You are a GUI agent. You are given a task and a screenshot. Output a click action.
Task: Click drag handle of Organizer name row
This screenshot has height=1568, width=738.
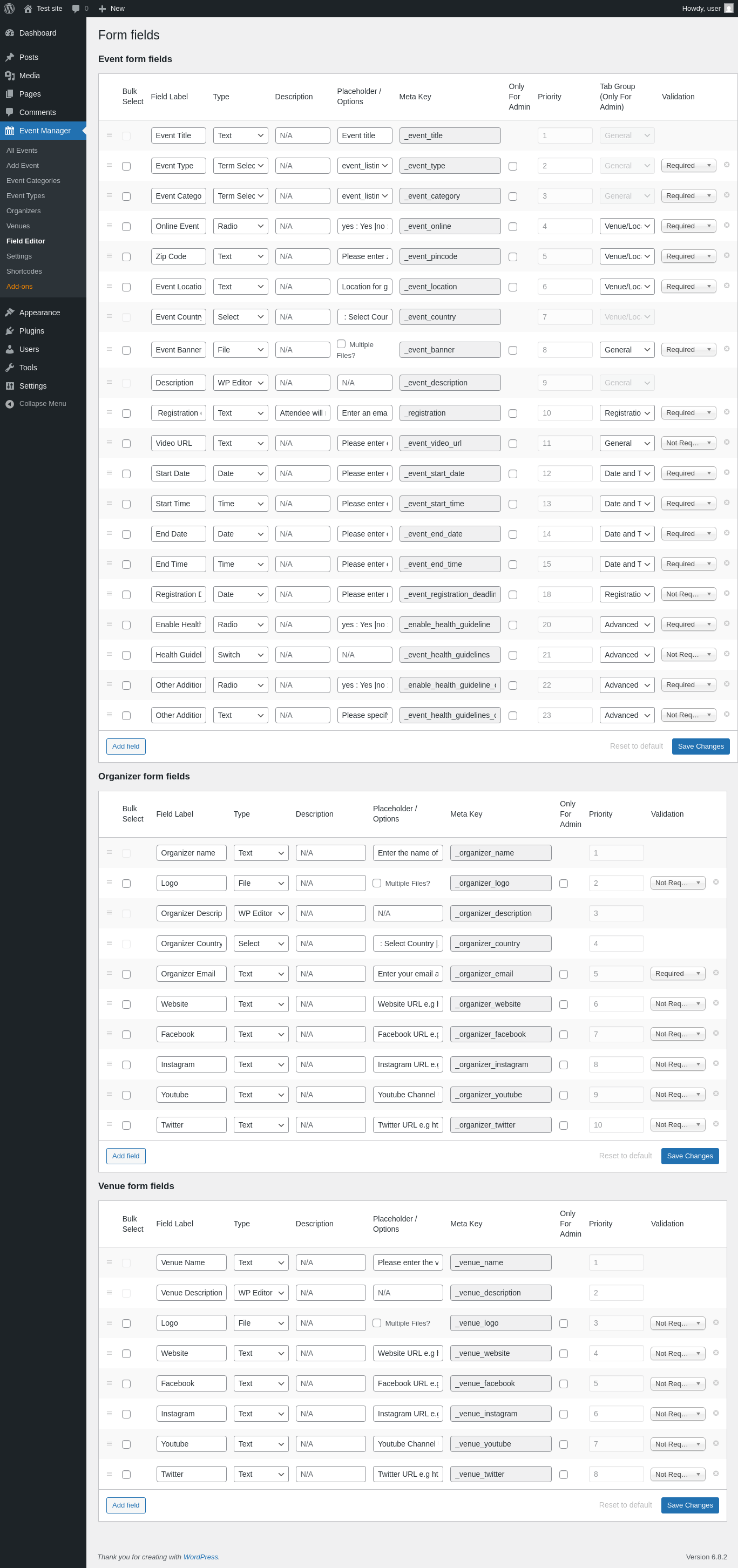point(110,852)
